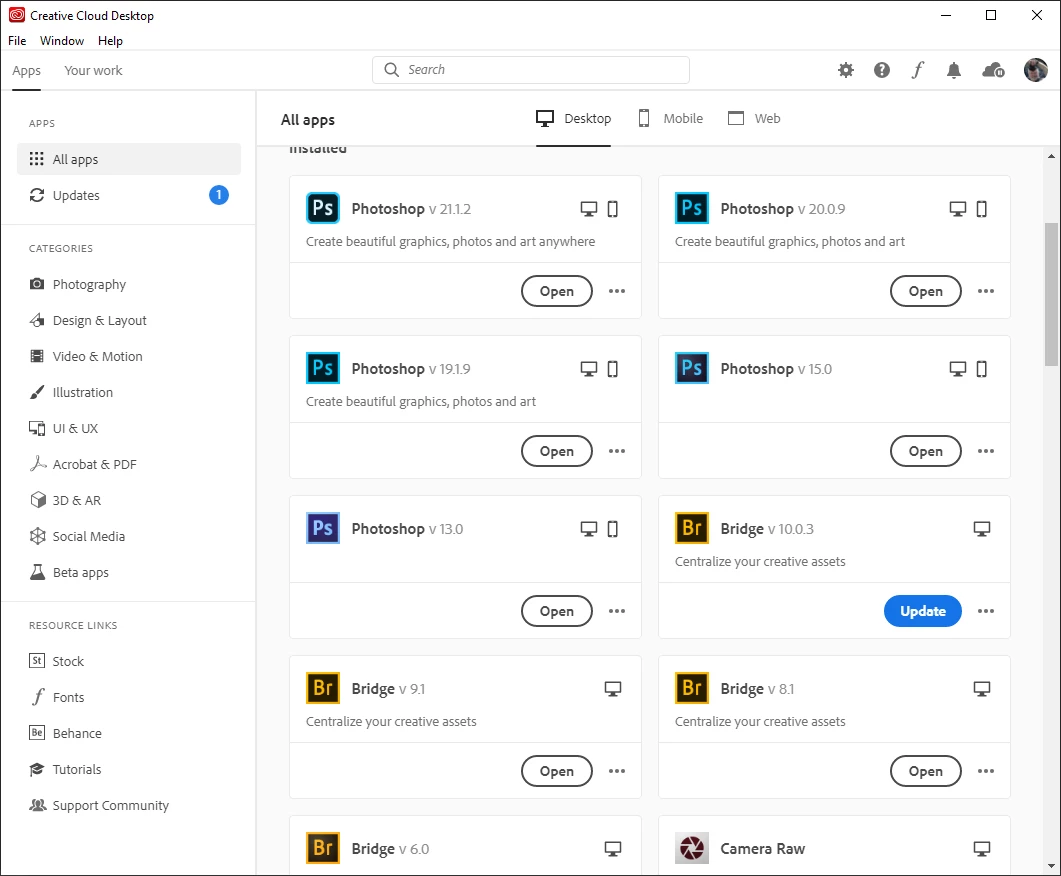Click the mobile device icon on Photoshop v 21.1.2
Screen dimensions: 1061x876
[612, 209]
